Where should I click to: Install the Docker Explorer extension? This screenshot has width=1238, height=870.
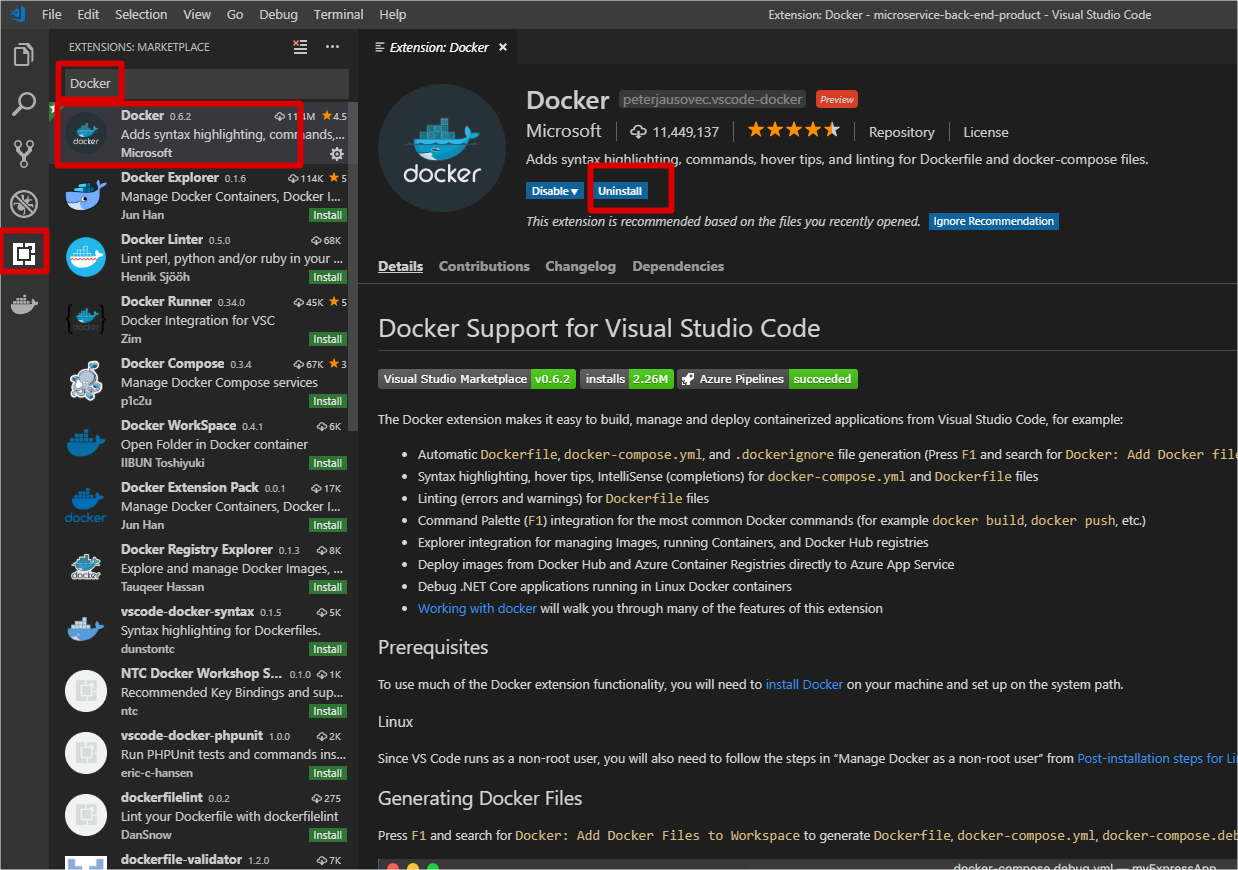pos(327,215)
